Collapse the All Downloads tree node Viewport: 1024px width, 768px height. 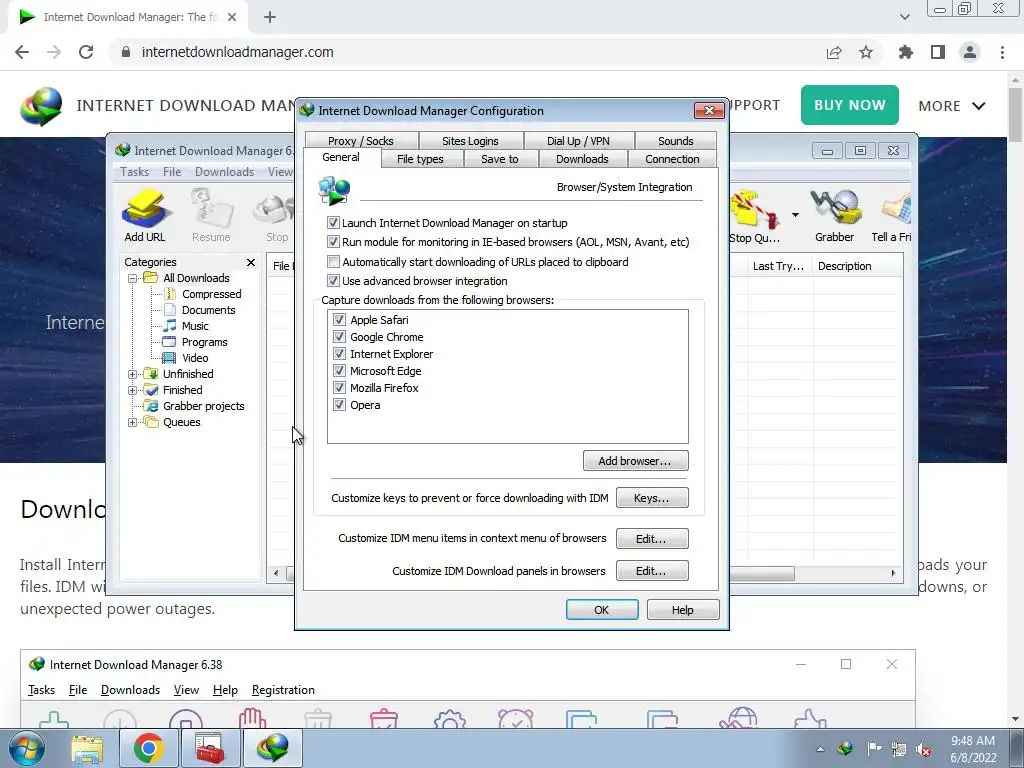[x=133, y=278]
